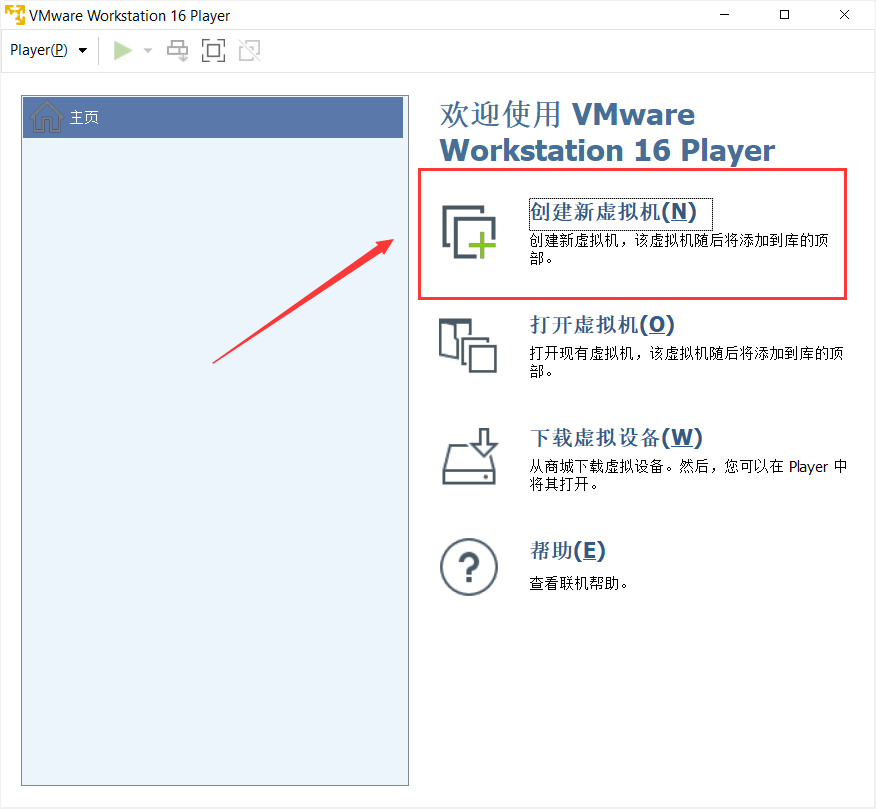
Task: Minimize the VMware Player window
Action: [725, 15]
